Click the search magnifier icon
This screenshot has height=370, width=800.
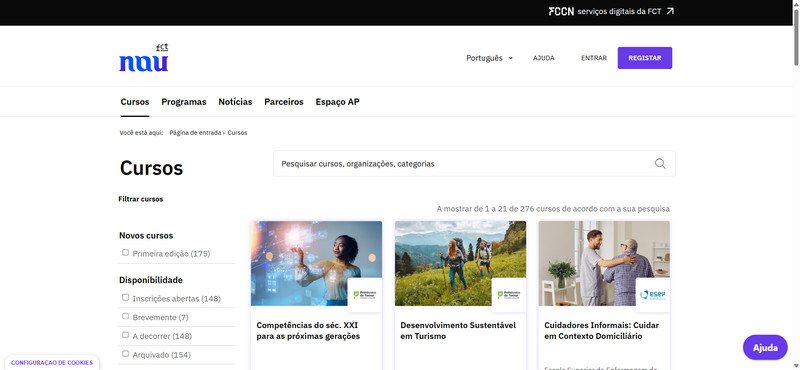coord(660,164)
